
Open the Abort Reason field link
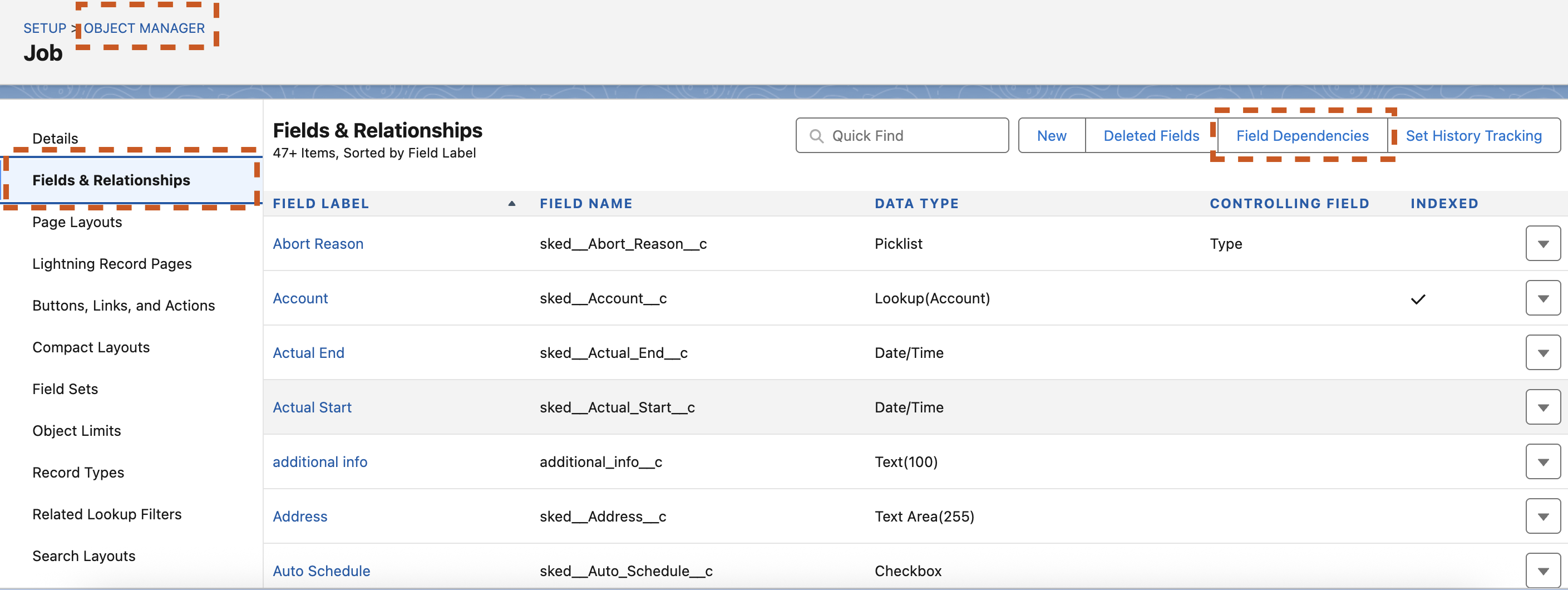point(318,244)
